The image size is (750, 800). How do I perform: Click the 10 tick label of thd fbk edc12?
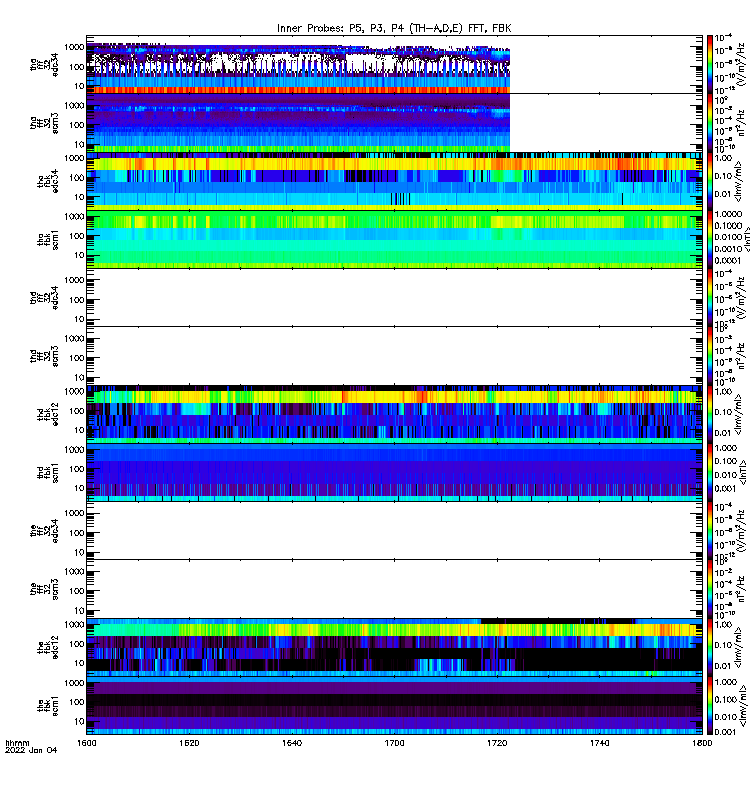pyautogui.click(x=79, y=430)
